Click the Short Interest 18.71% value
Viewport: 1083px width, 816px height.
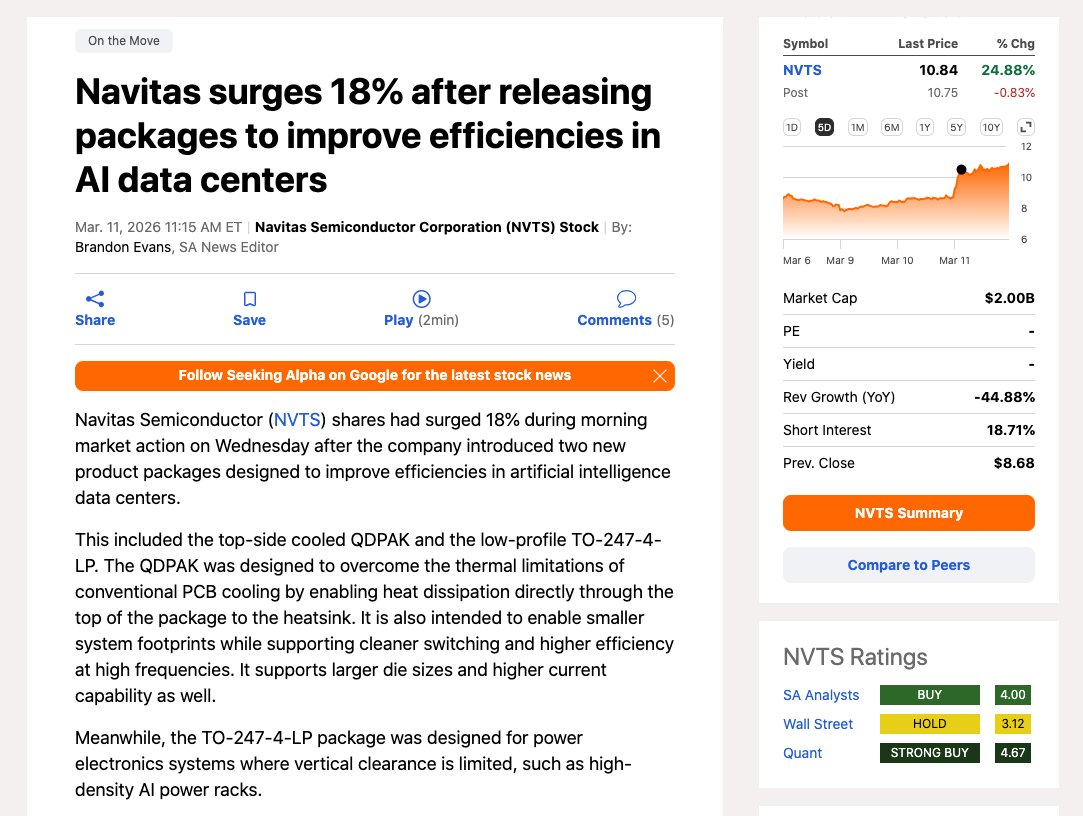point(1010,430)
